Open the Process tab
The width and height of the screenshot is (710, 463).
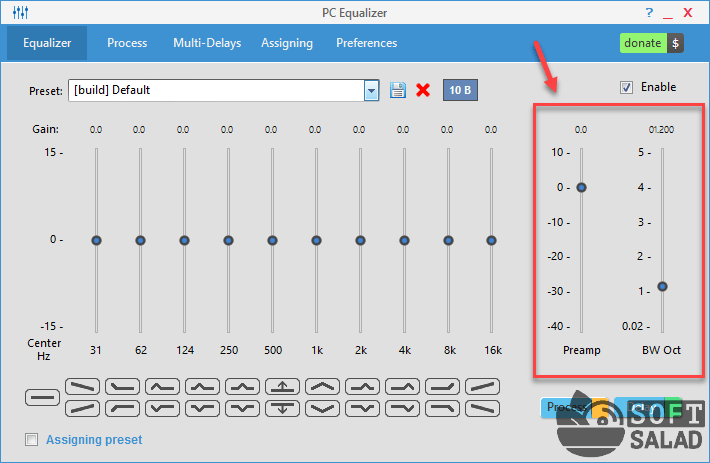pos(127,43)
